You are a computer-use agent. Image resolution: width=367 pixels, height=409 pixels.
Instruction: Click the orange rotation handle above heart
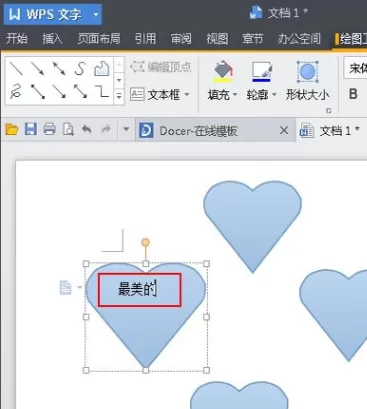coord(145,242)
